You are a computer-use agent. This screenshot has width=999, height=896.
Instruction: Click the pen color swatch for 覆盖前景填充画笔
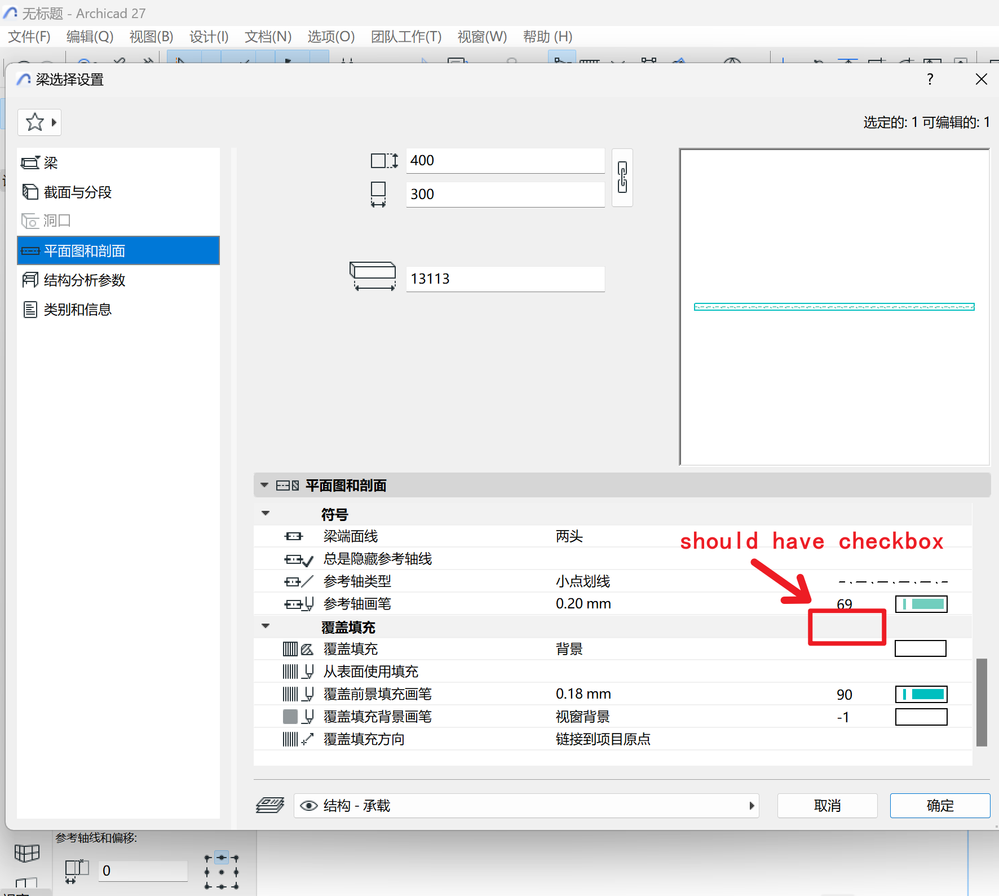[x=921, y=694]
